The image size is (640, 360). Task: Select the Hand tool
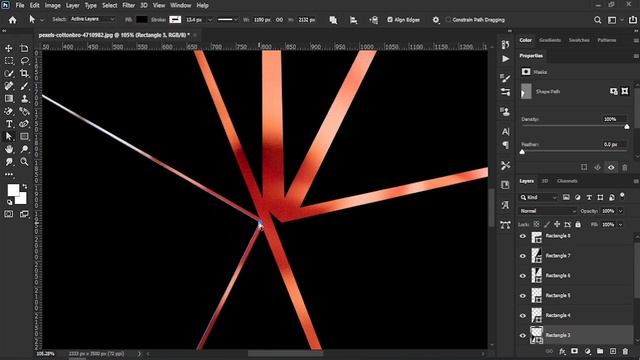(x=9, y=149)
